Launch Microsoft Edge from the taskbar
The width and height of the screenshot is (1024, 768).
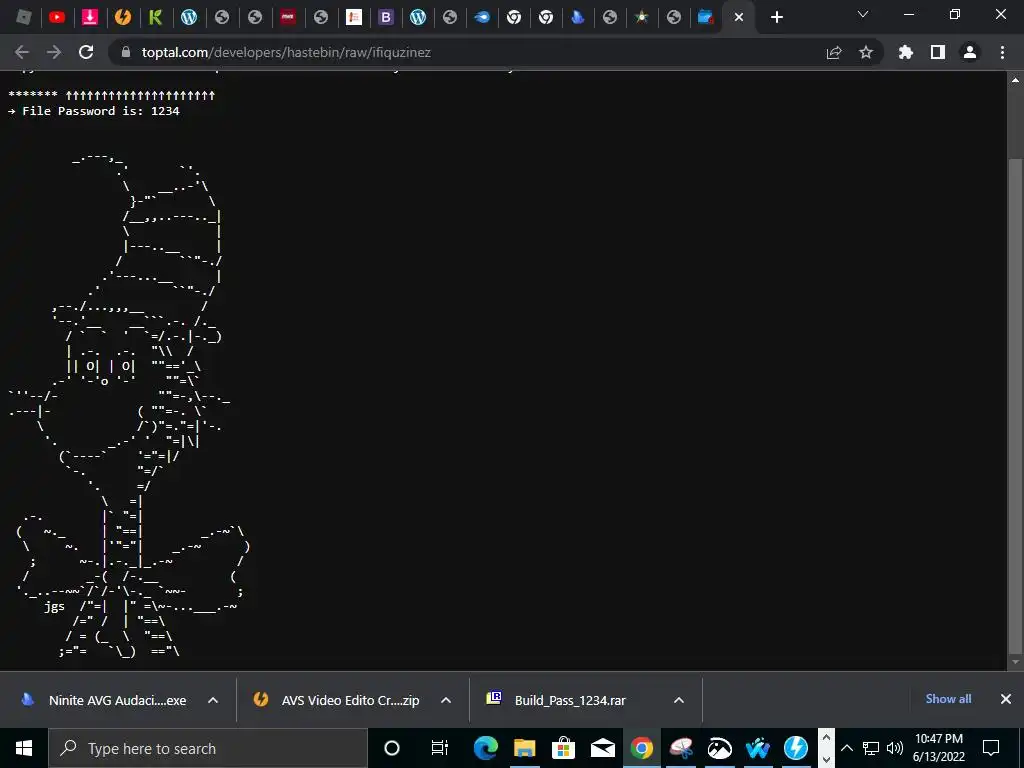[x=485, y=748]
